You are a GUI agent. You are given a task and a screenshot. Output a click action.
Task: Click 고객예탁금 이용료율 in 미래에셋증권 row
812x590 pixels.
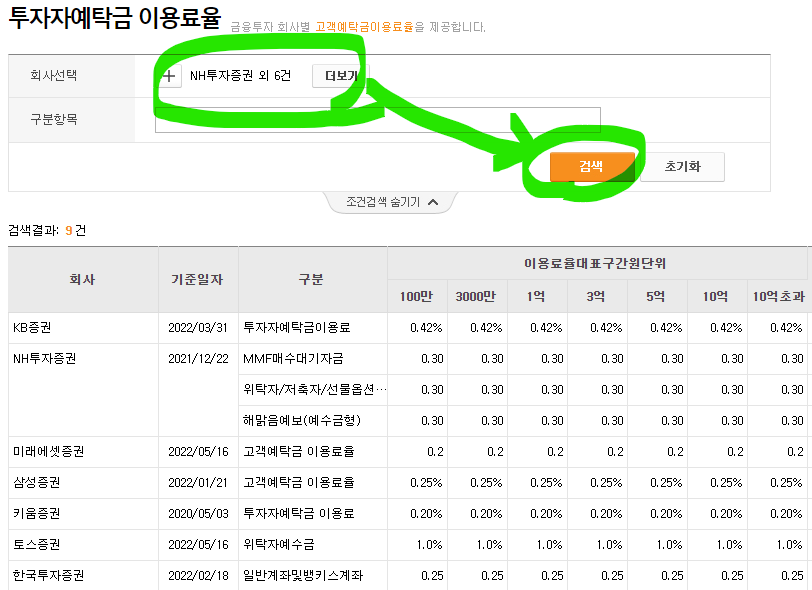point(299,452)
